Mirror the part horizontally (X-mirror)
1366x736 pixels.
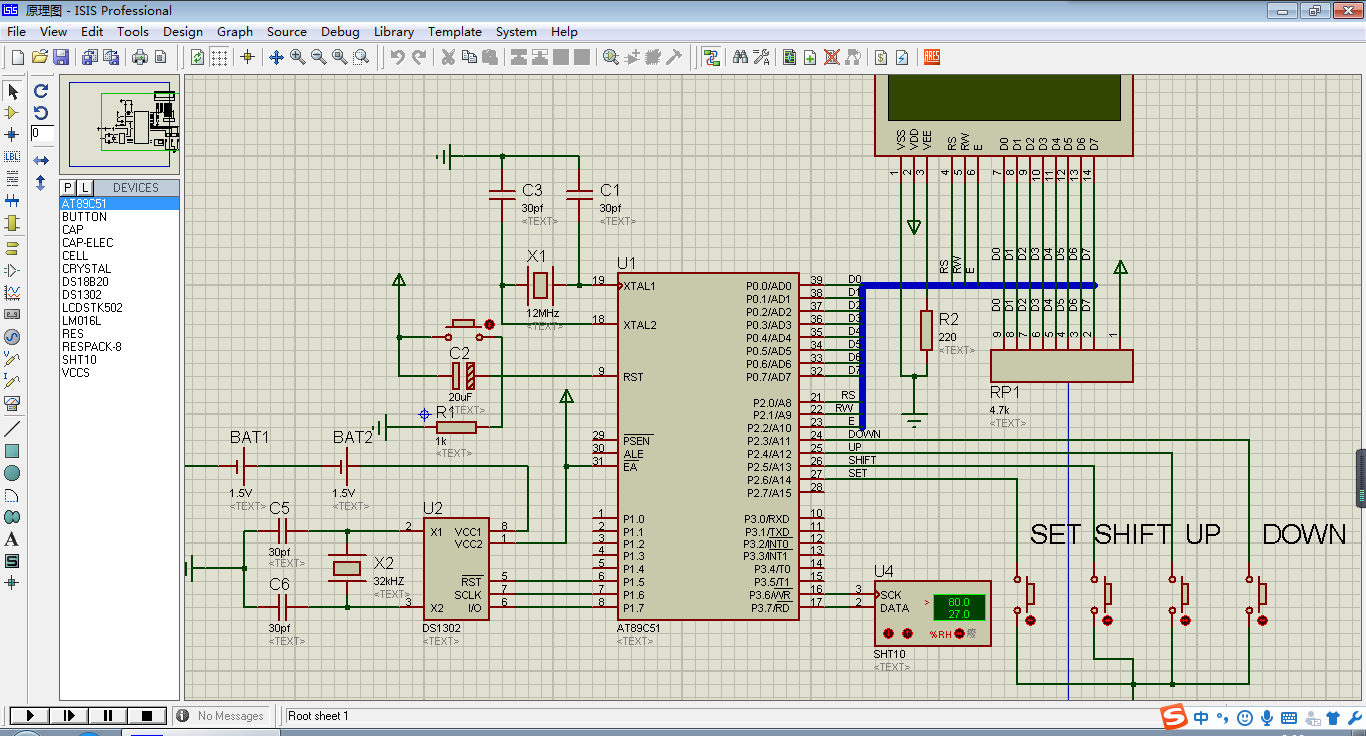(41, 160)
